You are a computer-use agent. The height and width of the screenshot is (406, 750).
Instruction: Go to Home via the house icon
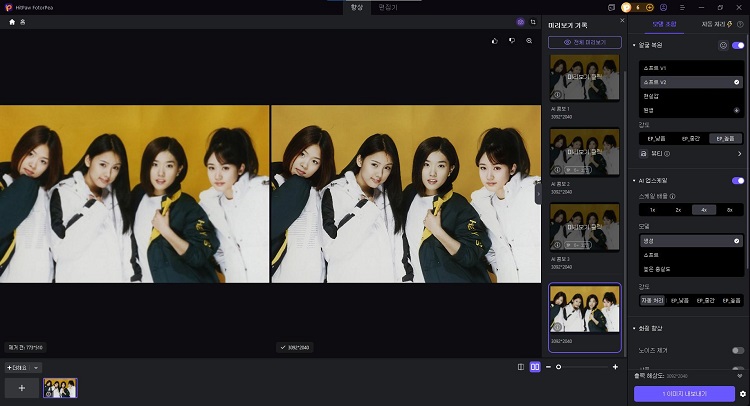12,22
